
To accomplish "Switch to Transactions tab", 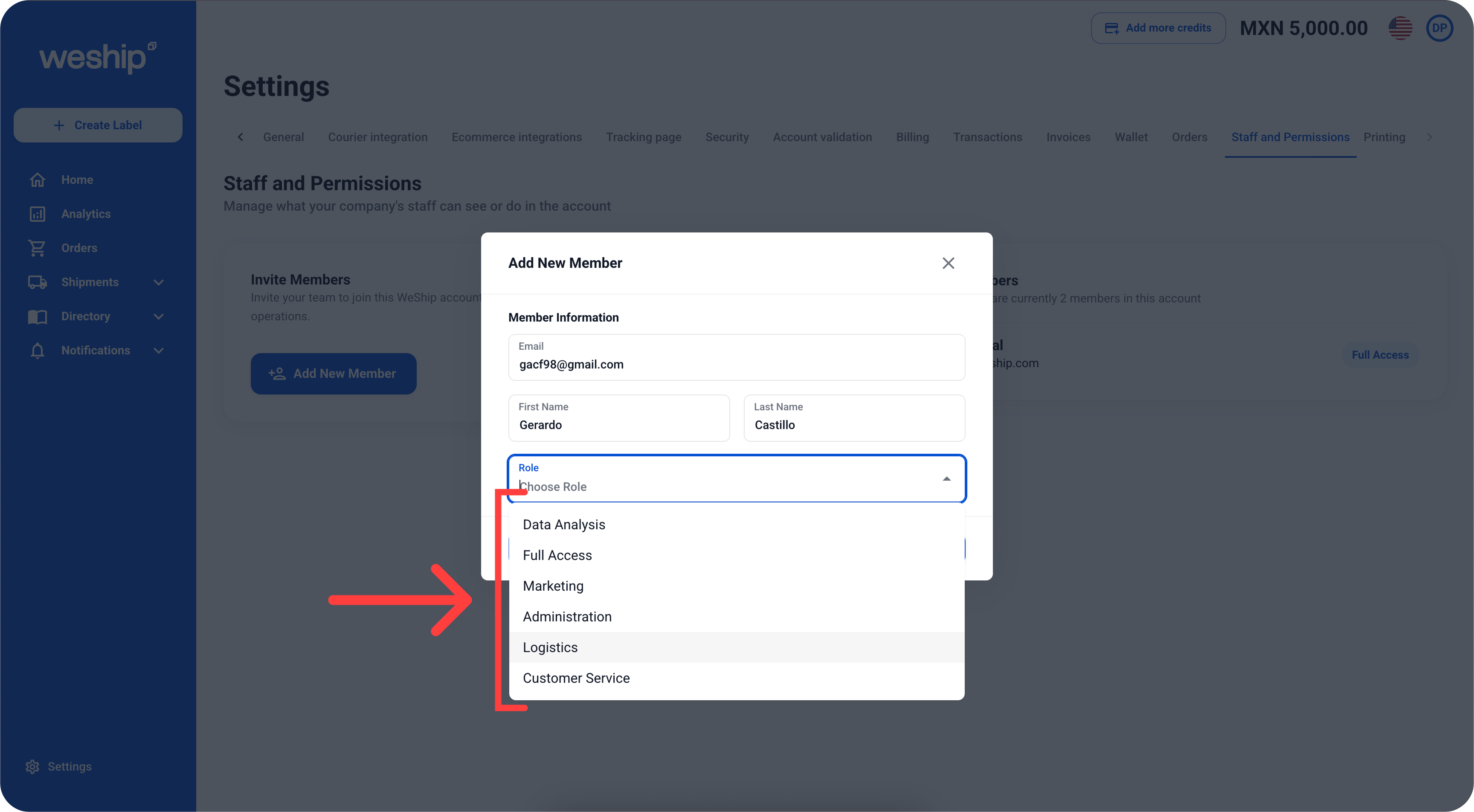I will coord(988,137).
